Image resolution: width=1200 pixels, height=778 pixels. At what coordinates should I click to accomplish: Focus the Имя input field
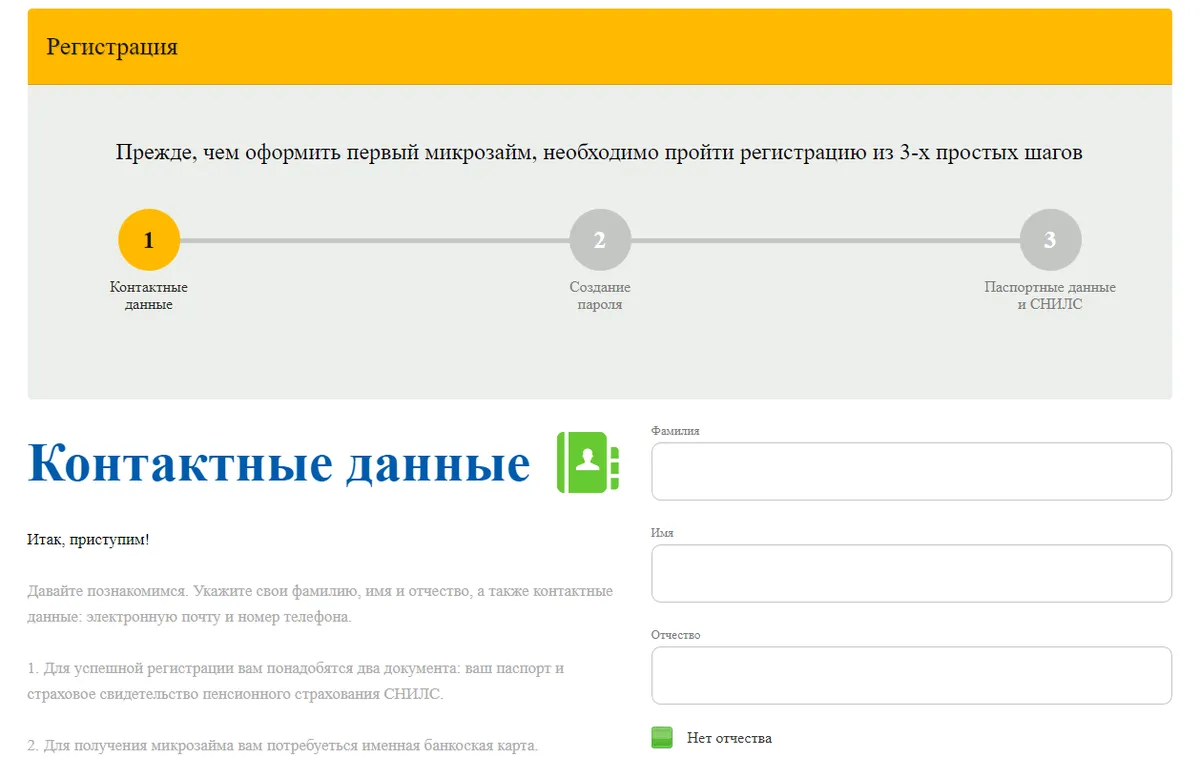tap(911, 573)
